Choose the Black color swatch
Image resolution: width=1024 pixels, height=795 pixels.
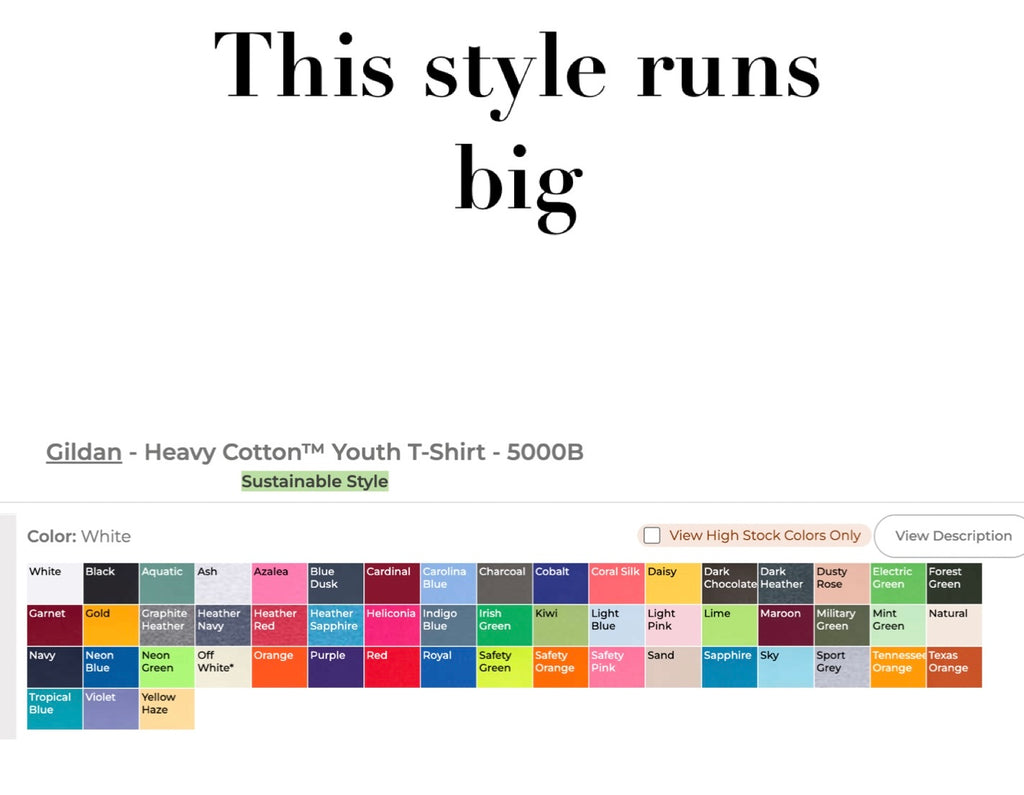[110, 583]
